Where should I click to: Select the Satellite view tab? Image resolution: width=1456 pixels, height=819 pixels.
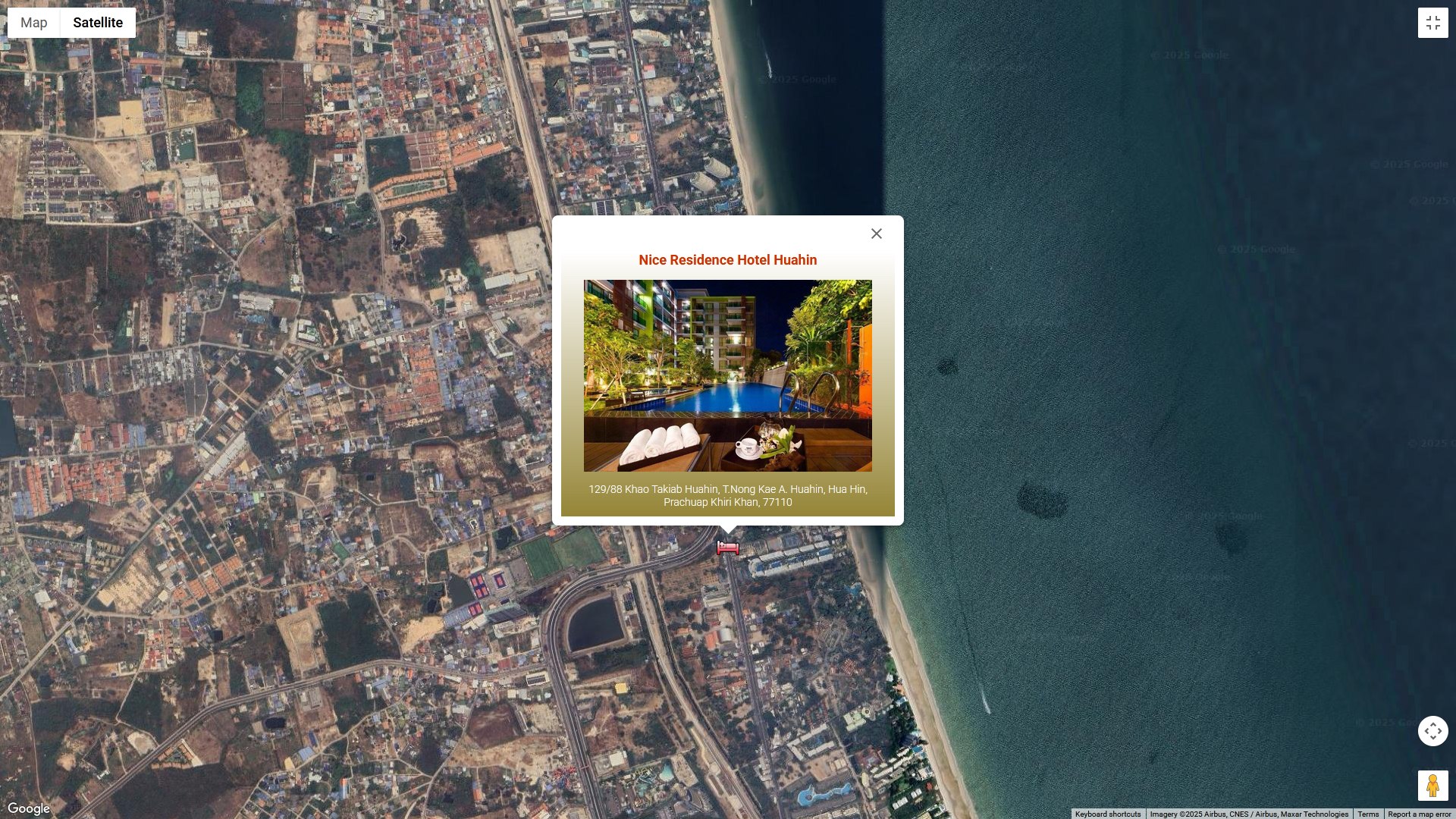click(98, 23)
